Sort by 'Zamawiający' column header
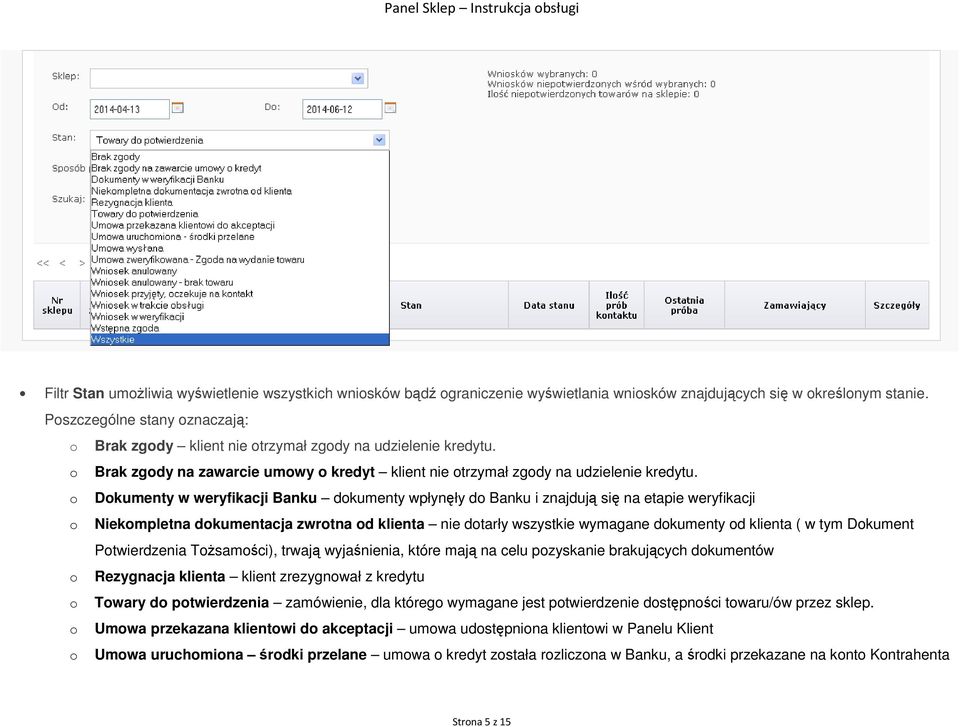 pos(795,305)
